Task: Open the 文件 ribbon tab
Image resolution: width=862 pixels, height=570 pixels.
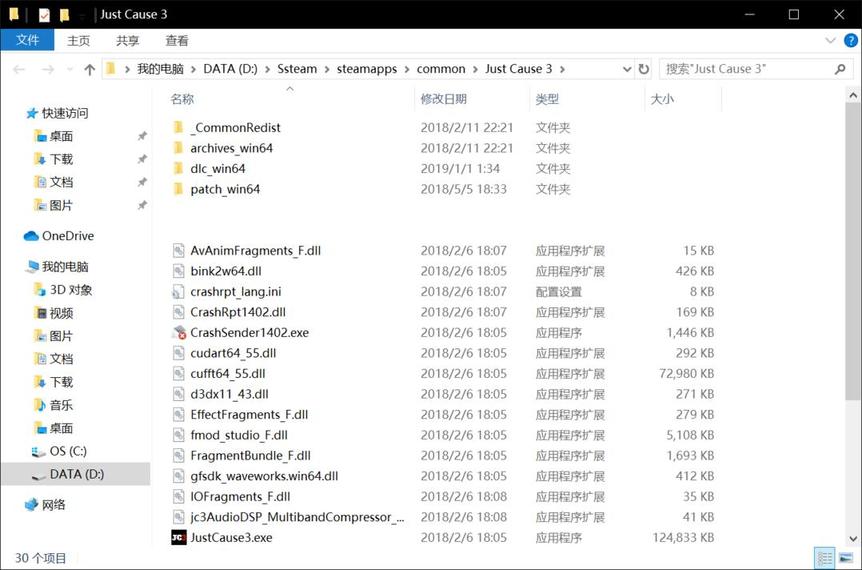Action: pos(27,40)
